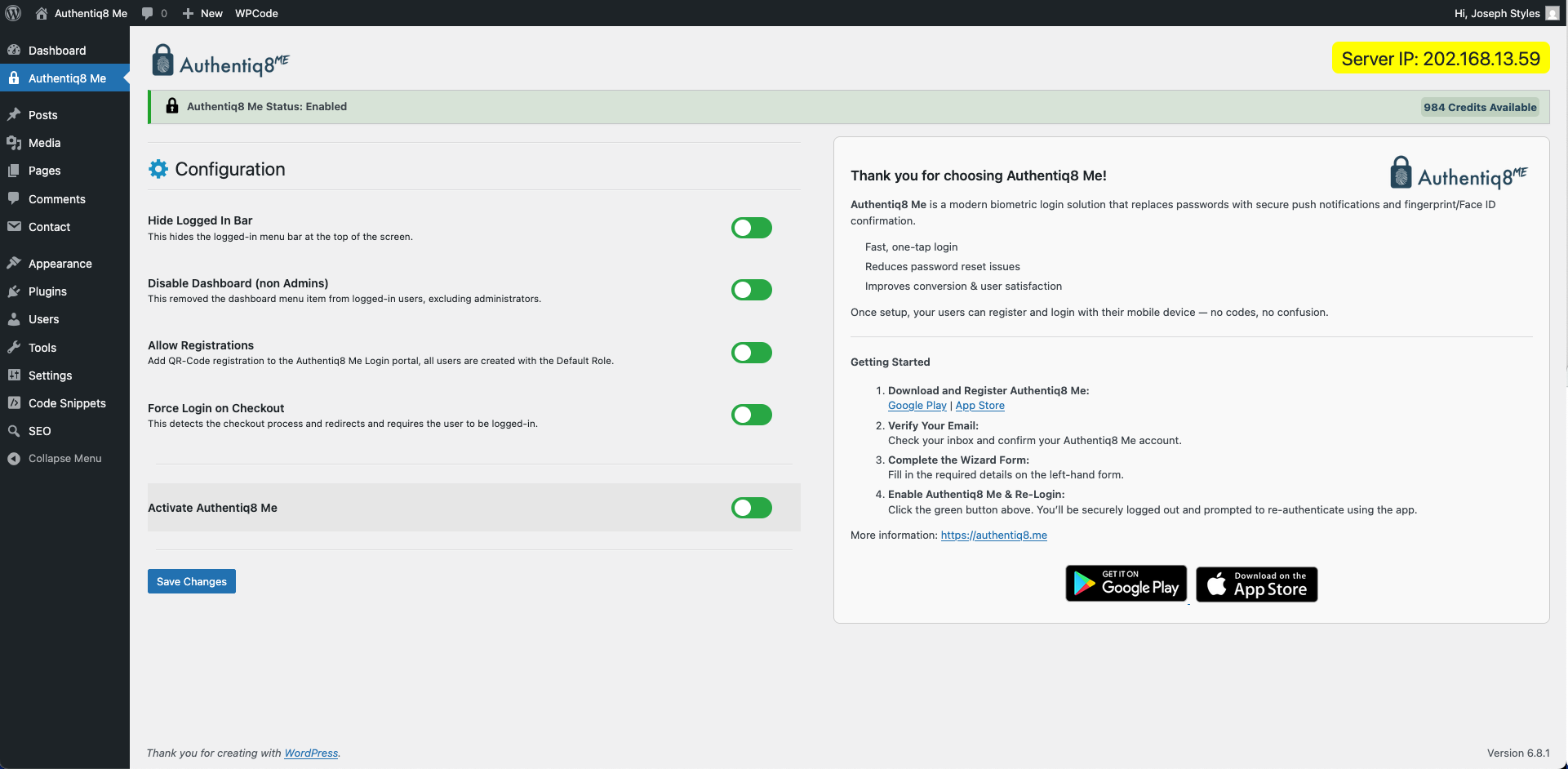Toggle Disable Dashboard (non Admins) switch
Screen dimensions: 1568x769
[x=752, y=290]
